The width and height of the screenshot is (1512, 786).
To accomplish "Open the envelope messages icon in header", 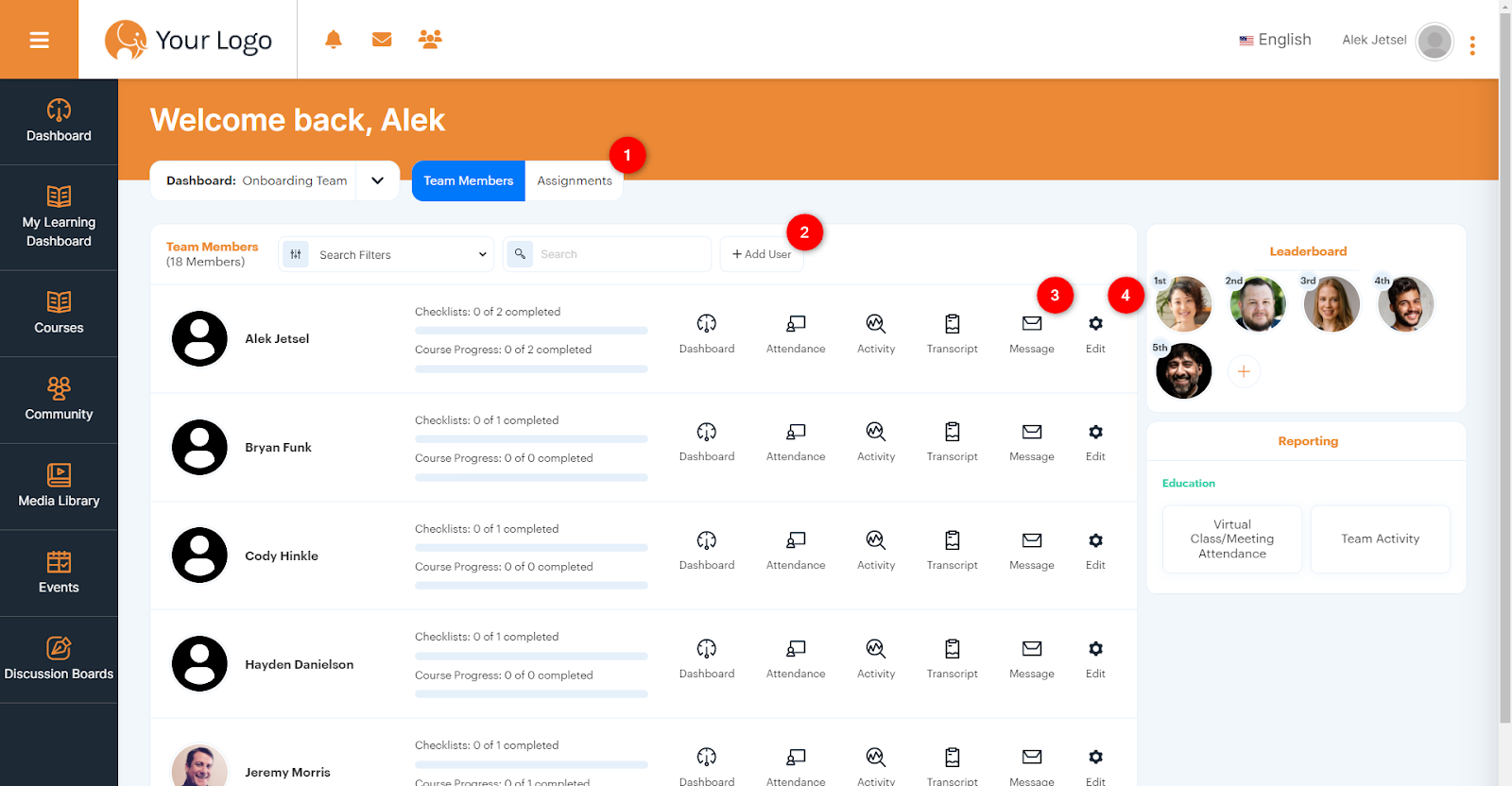I will [382, 40].
